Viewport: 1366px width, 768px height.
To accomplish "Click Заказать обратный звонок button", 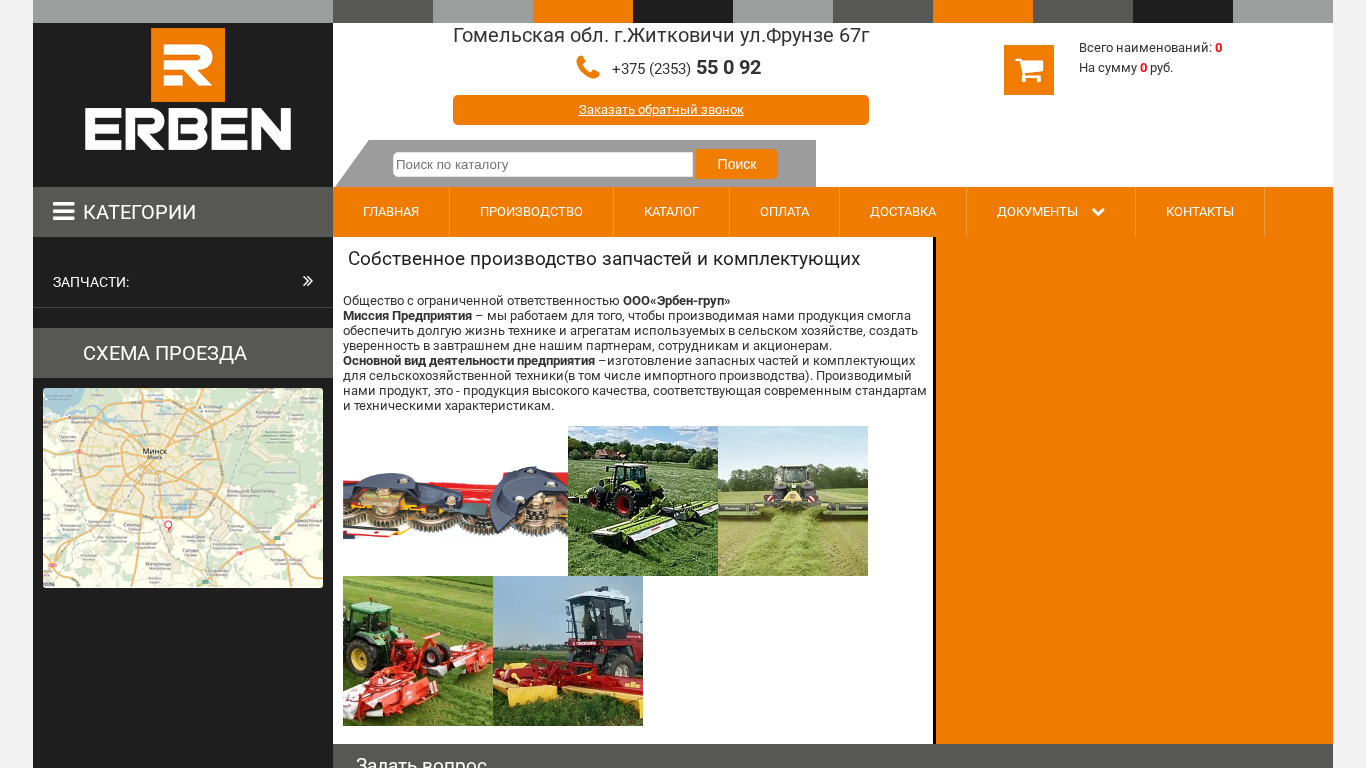I will [661, 110].
